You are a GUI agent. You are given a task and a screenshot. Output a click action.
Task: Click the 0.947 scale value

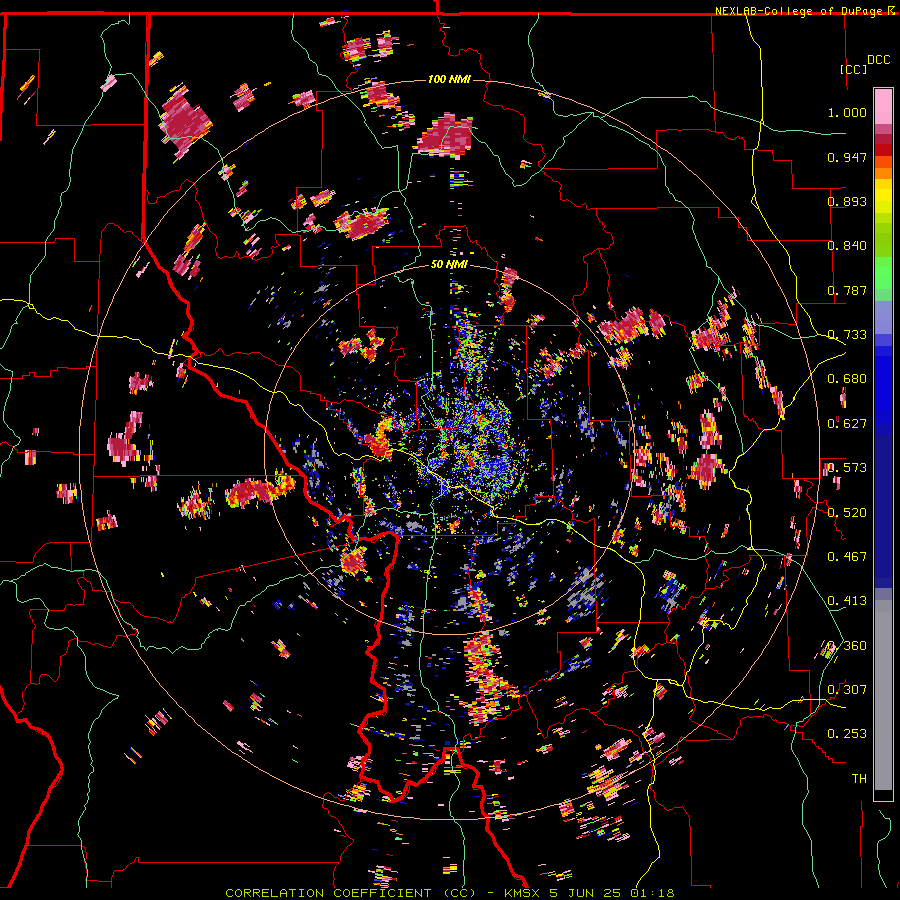click(847, 157)
